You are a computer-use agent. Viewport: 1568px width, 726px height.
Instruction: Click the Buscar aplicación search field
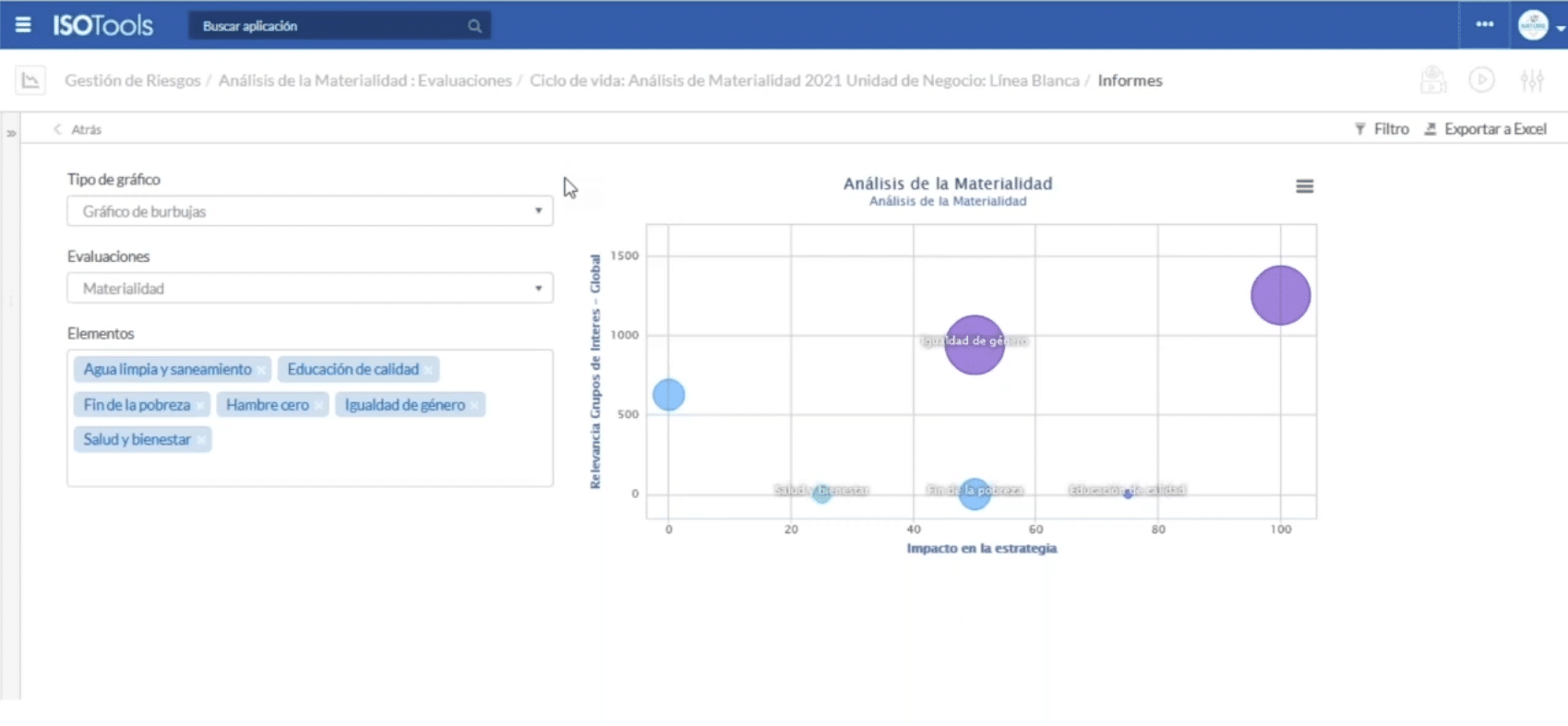pos(332,26)
